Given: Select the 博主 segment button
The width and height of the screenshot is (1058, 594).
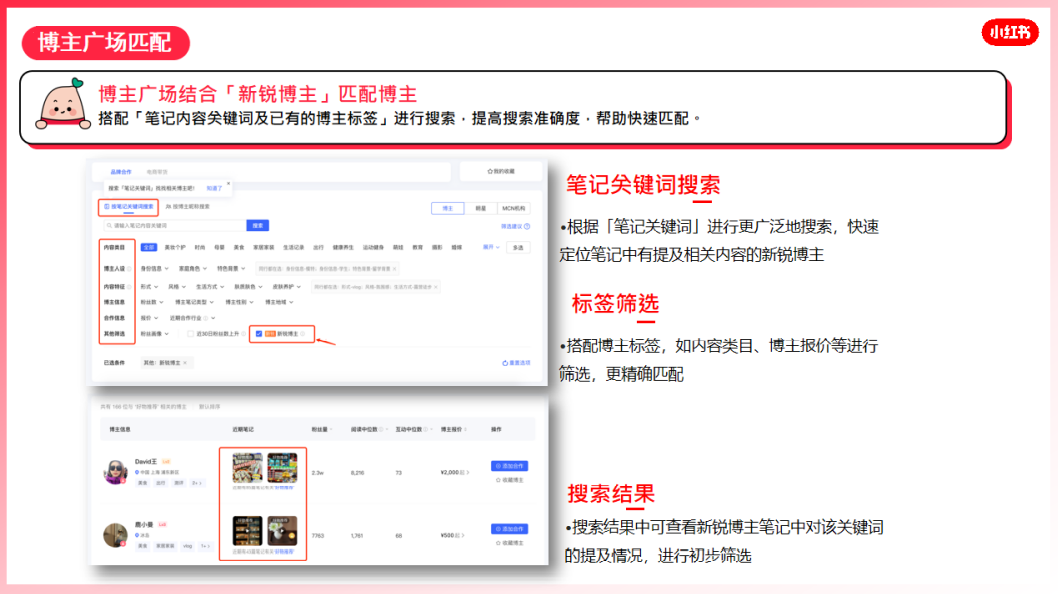Looking at the screenshot, I should 447,209.
